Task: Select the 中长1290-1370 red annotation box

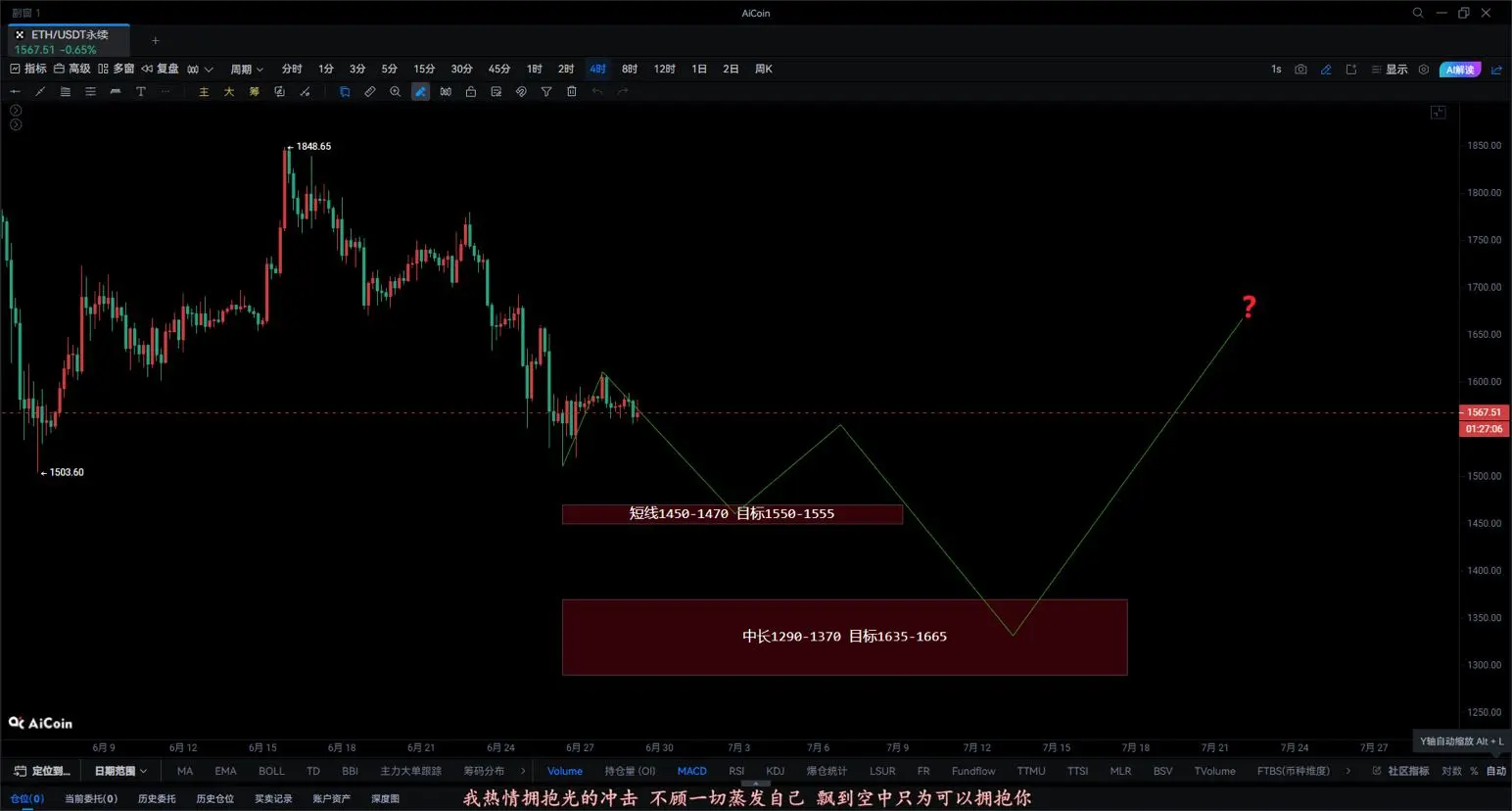Action: click(x=845, y=638)
